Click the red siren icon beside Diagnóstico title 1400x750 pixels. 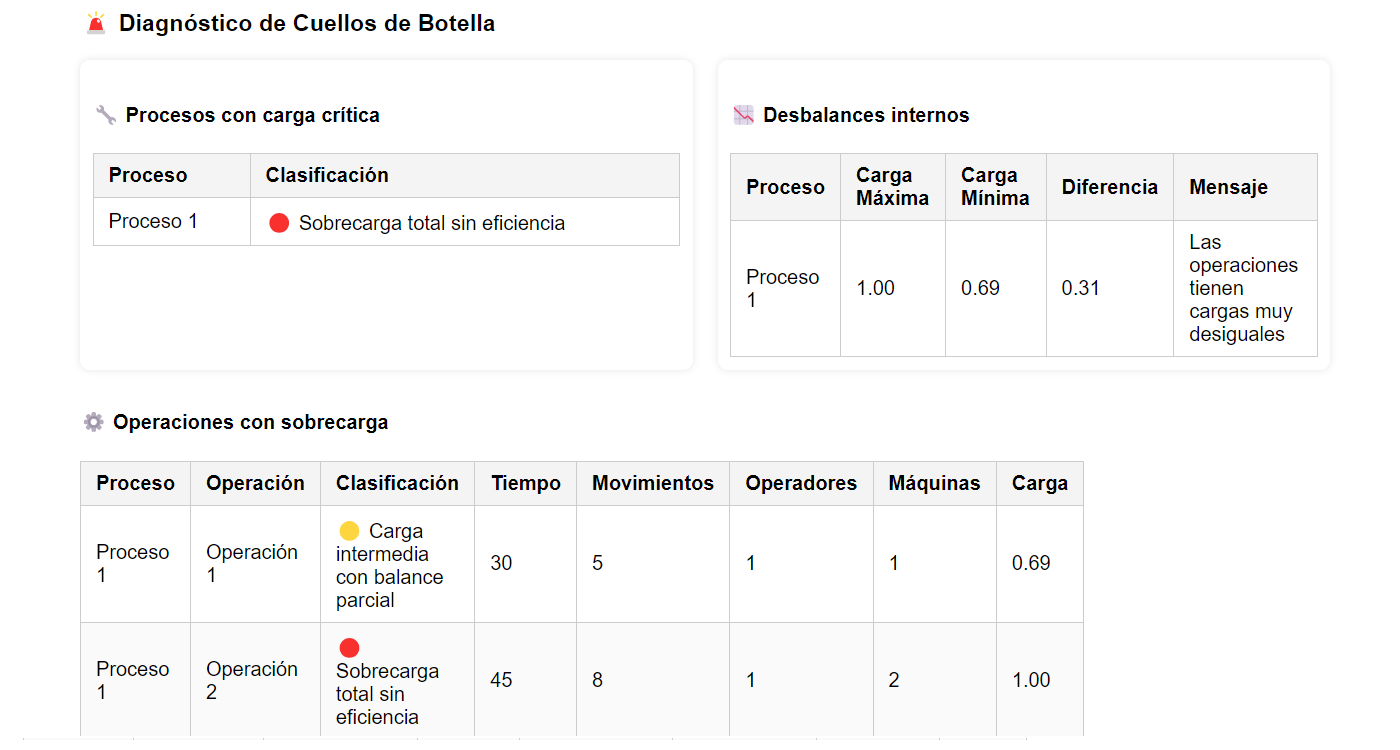click(x=96, y=23)
